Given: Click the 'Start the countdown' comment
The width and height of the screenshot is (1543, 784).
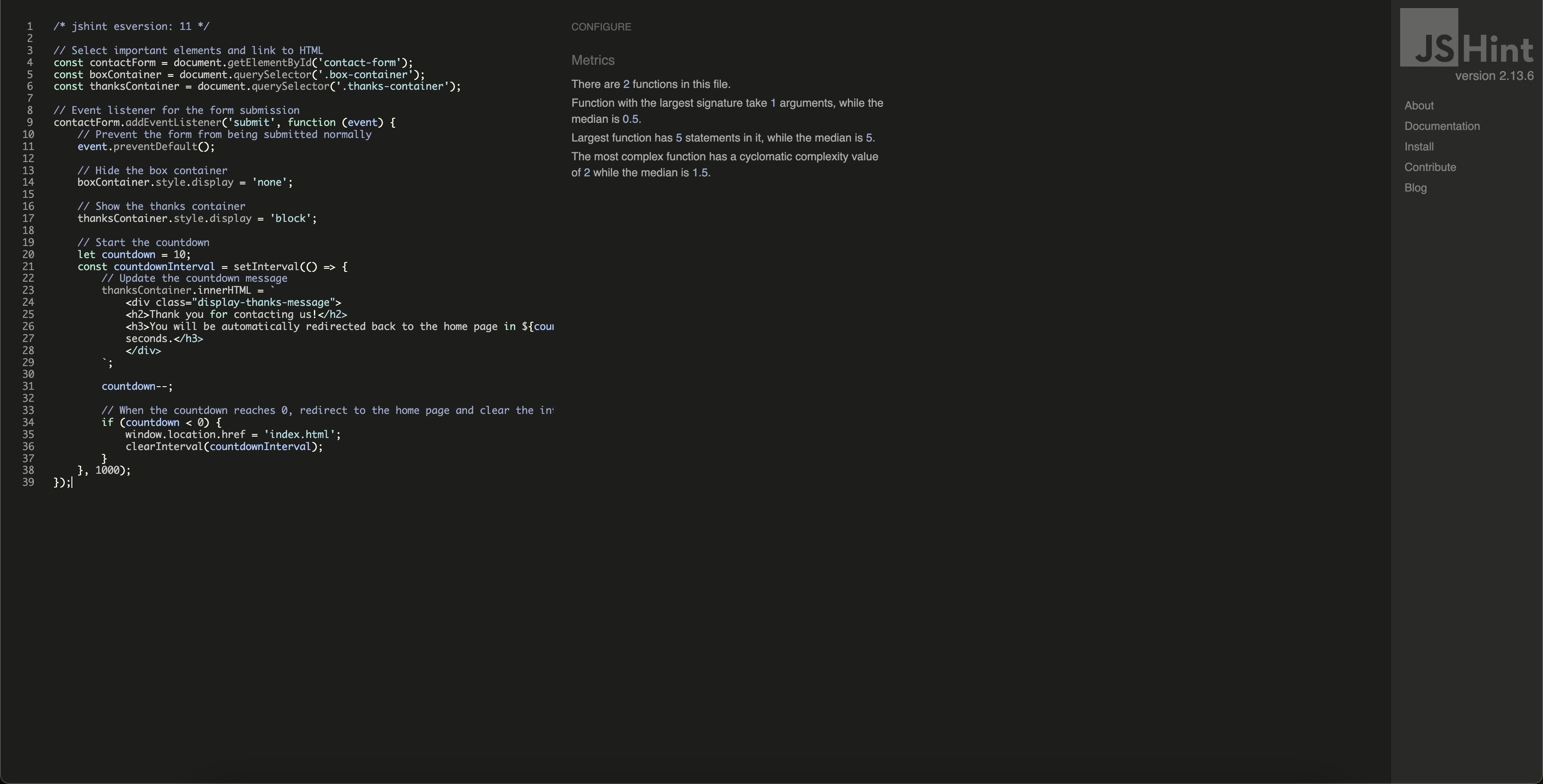Looking at the screenshot, I should (143, 242).
